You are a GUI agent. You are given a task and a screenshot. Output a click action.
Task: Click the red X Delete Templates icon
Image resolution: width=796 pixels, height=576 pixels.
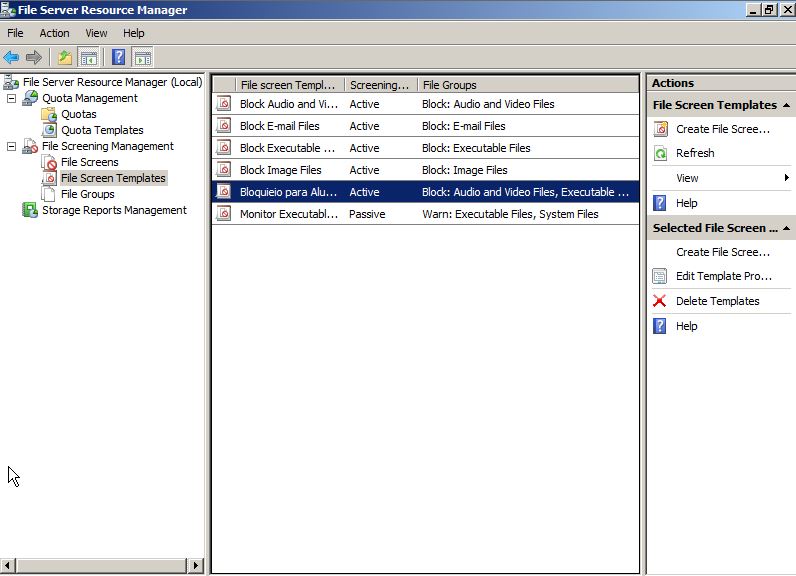[659, 301]
